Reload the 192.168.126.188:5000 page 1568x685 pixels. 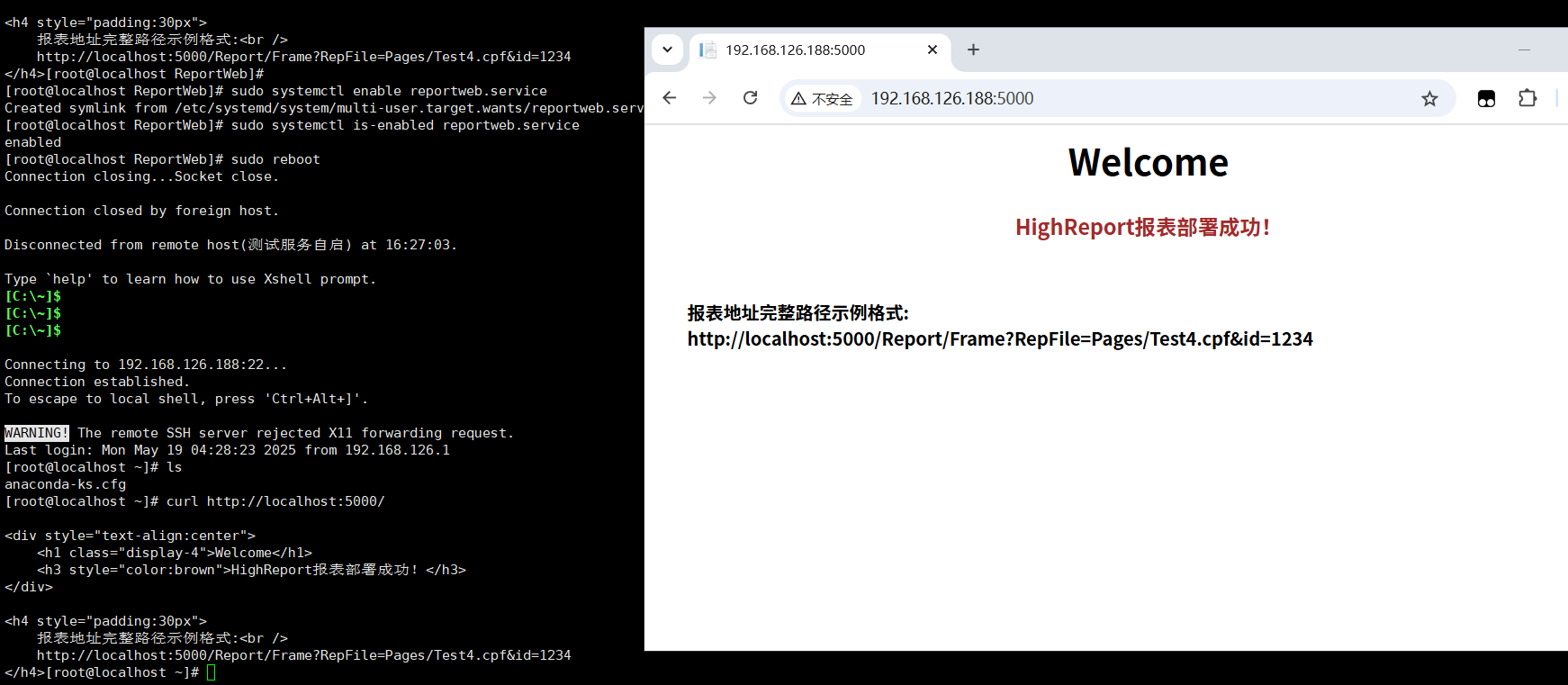click(x=750, y=98)
